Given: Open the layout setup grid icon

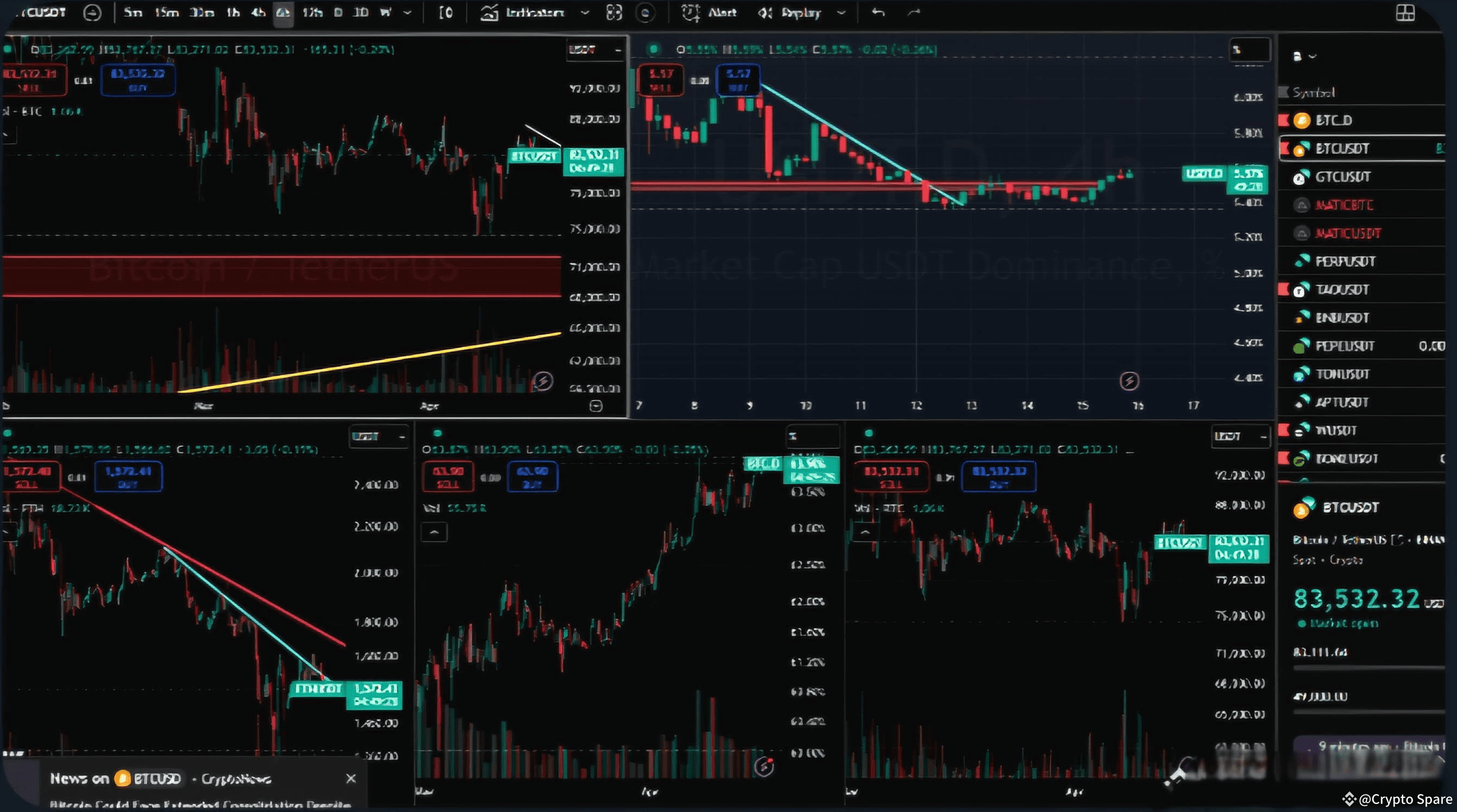Looking at the screenshot, I should pos(1405,12).
